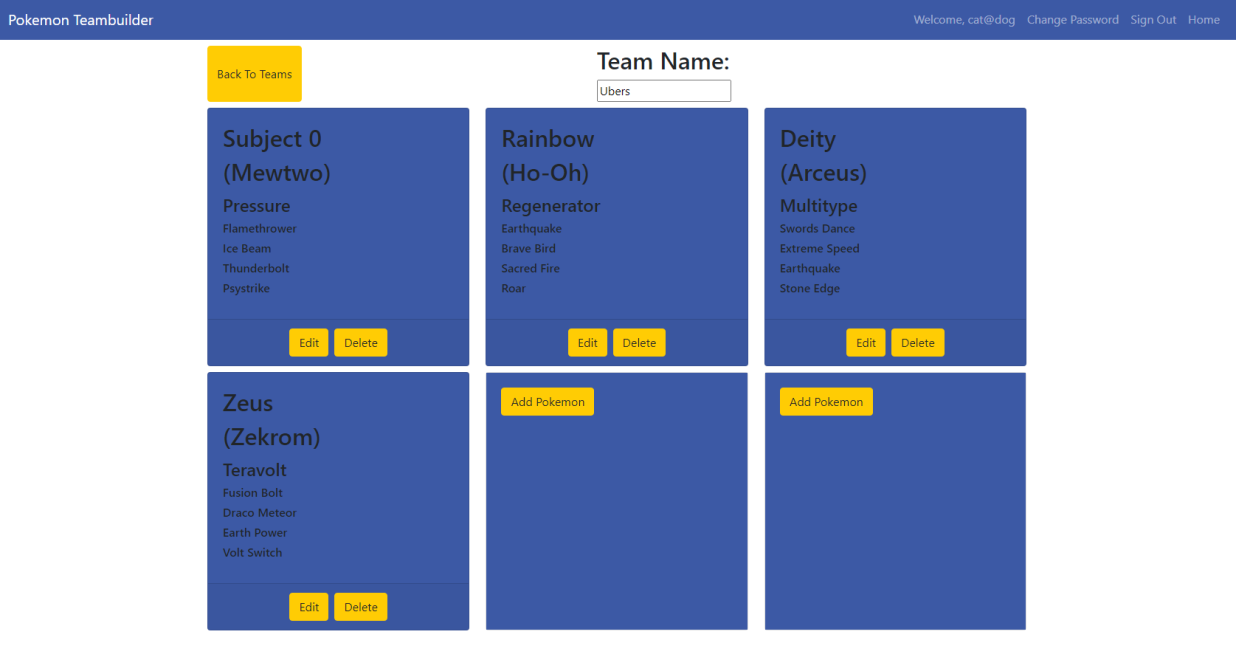The image size is (1236, 657).
Task: Edit the Deity (Arceus) entry
Action: [x=865, y=342]
